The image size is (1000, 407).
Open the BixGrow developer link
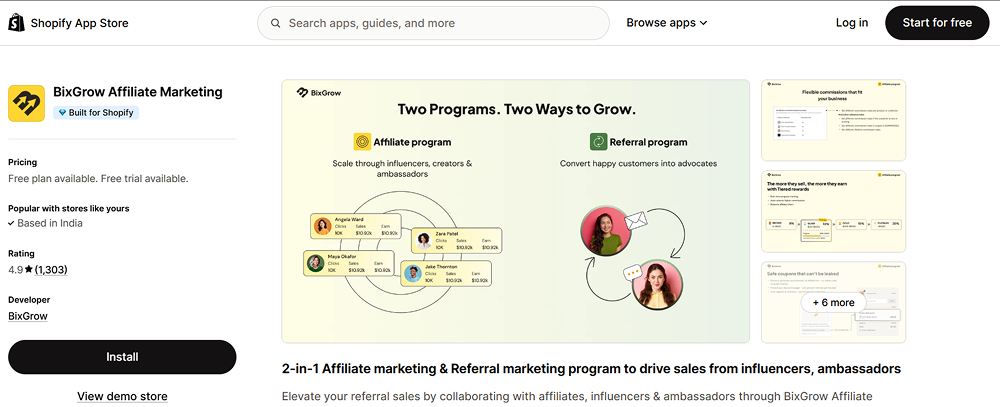click(27, 316)
